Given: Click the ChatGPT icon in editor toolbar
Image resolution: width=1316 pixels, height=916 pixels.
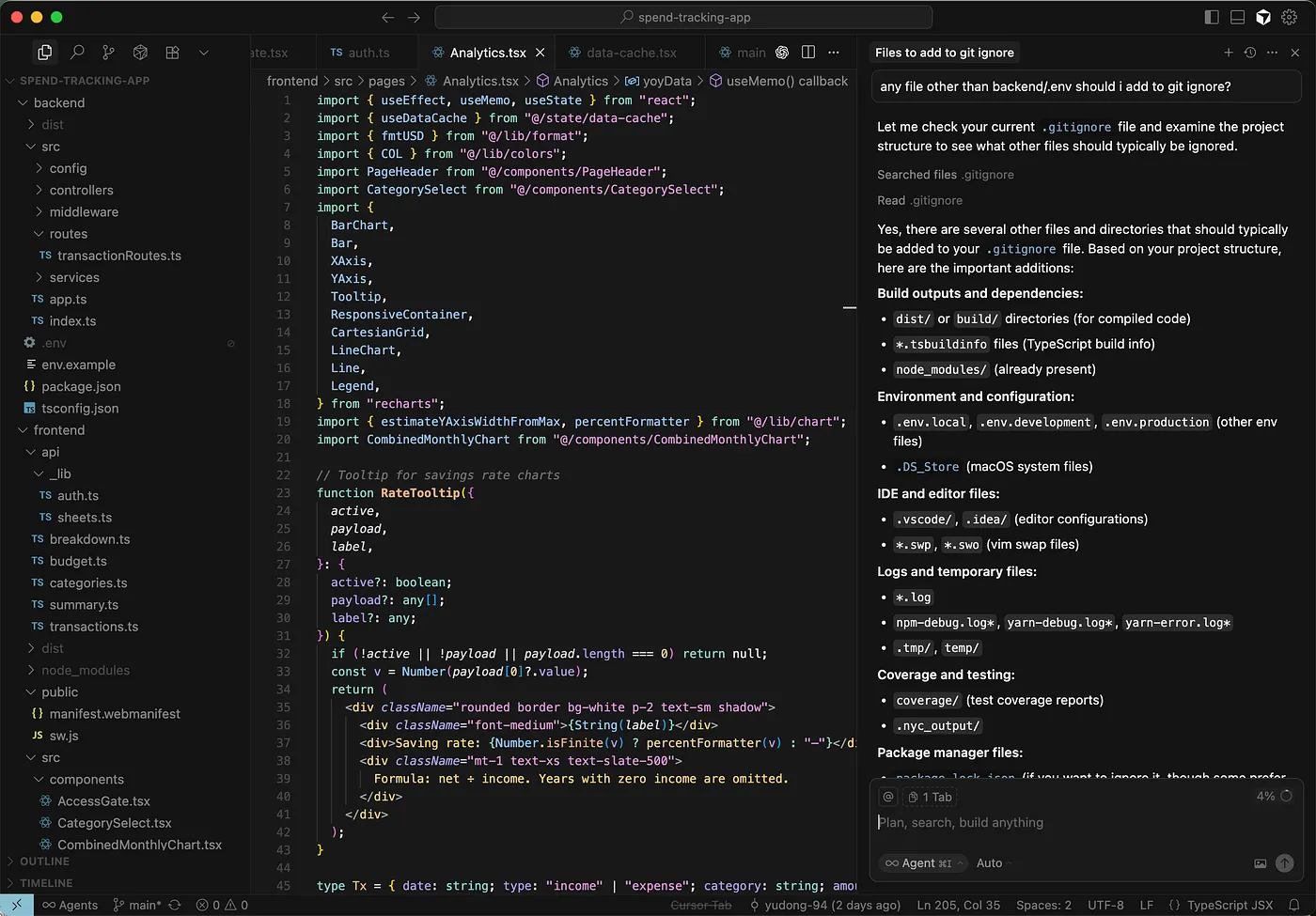Looking at the screenshot, I should coord(782,53).
